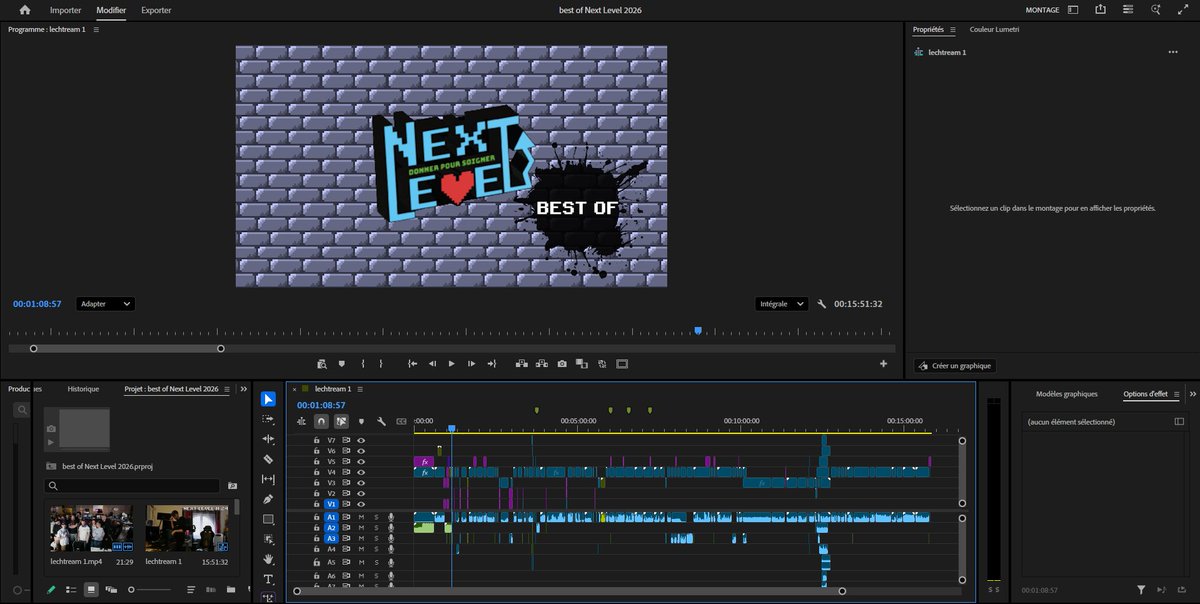Toggle Snap magnet in timeline
Viewport: 1200px width, 604px height.
click(321, 422)
